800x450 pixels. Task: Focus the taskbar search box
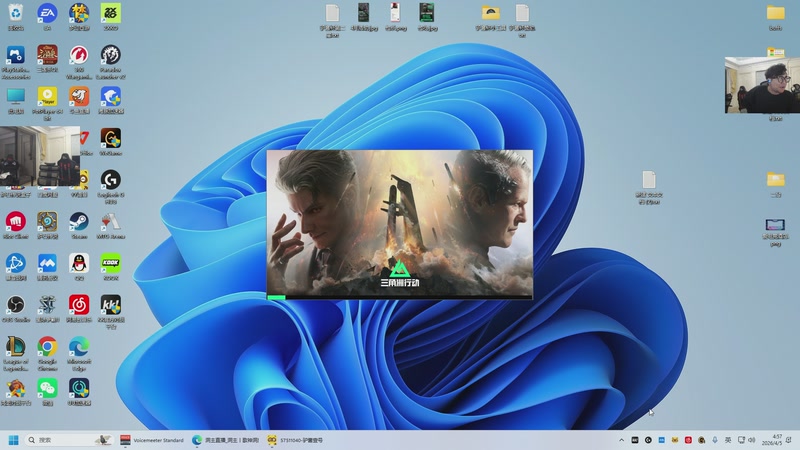tap(69, 440)
